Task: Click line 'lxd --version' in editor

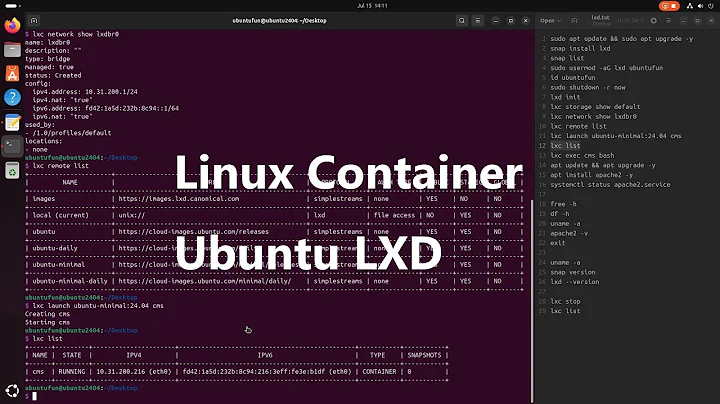Action: [x=574, y=282]
